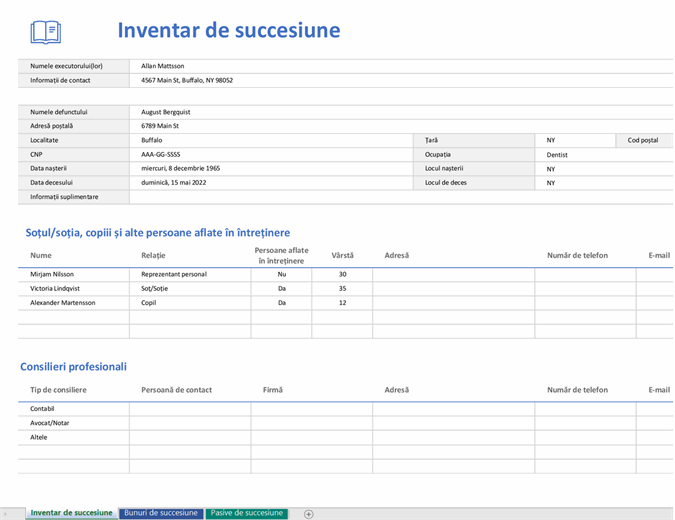Screen dimensions: 675x520
Task: Select the Ocupație value Dentist
Action: click(557, 155)
